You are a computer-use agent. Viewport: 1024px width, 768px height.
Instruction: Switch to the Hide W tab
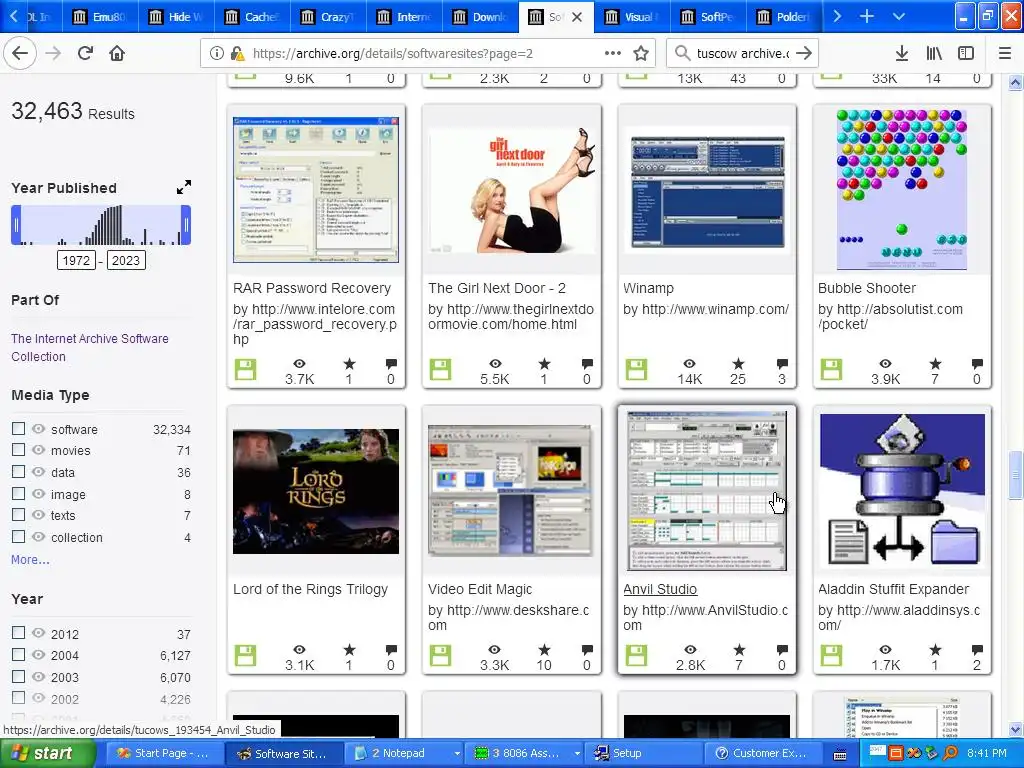point(176,17)
